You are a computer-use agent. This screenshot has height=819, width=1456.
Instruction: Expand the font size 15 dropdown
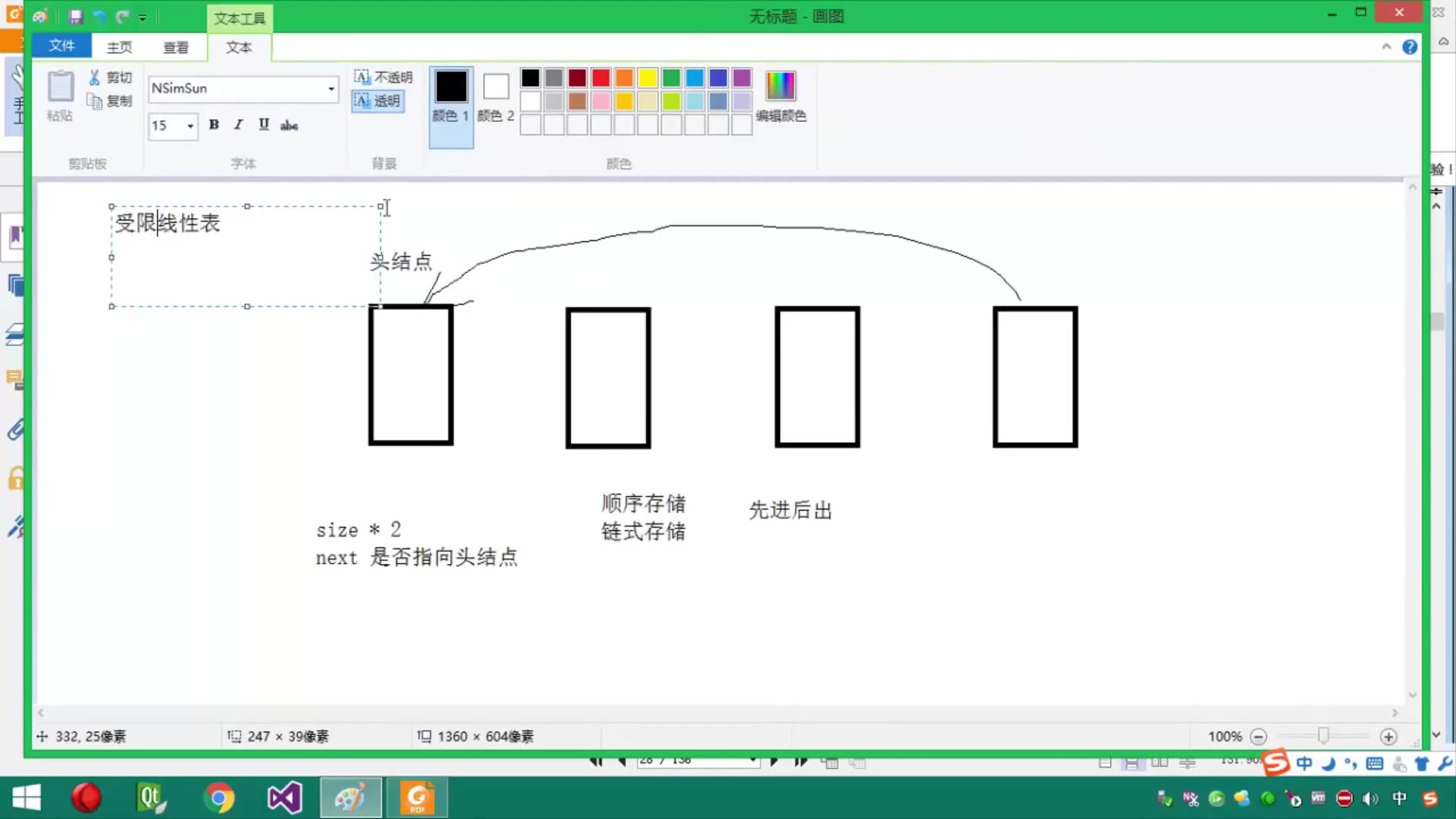190,126
